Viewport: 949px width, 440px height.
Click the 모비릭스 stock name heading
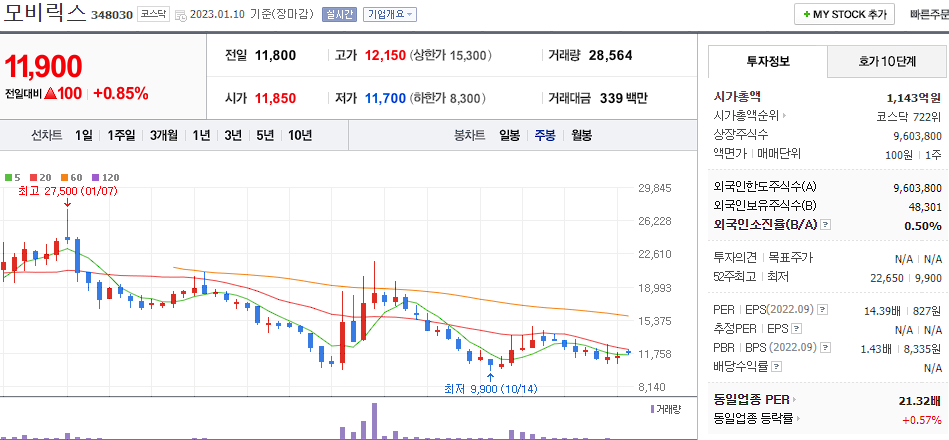click(x=45, y=15)
